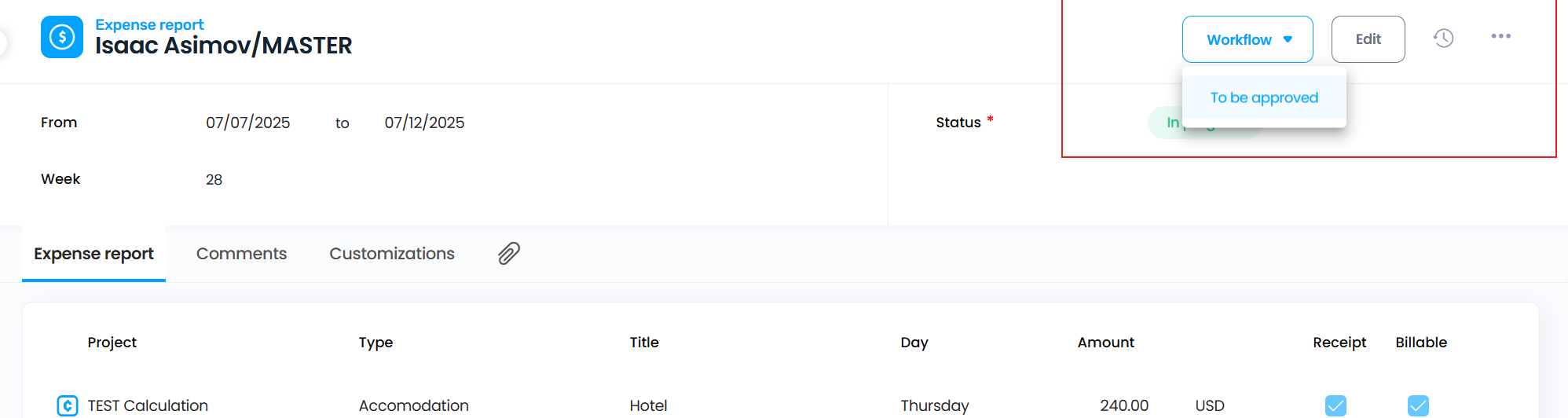This screenshot has width=1568, height=418.
Task: Select the Expense report tab
Action: coord(93,254)
